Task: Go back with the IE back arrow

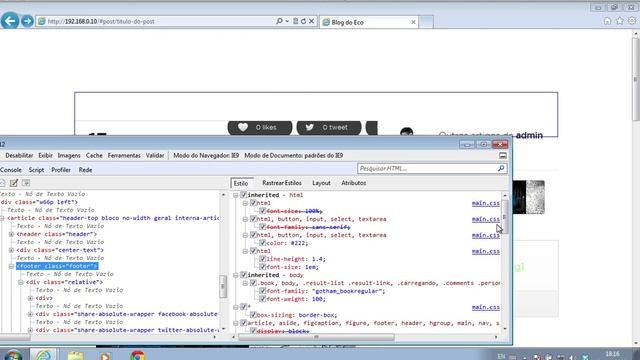Action: click(10, 21)
